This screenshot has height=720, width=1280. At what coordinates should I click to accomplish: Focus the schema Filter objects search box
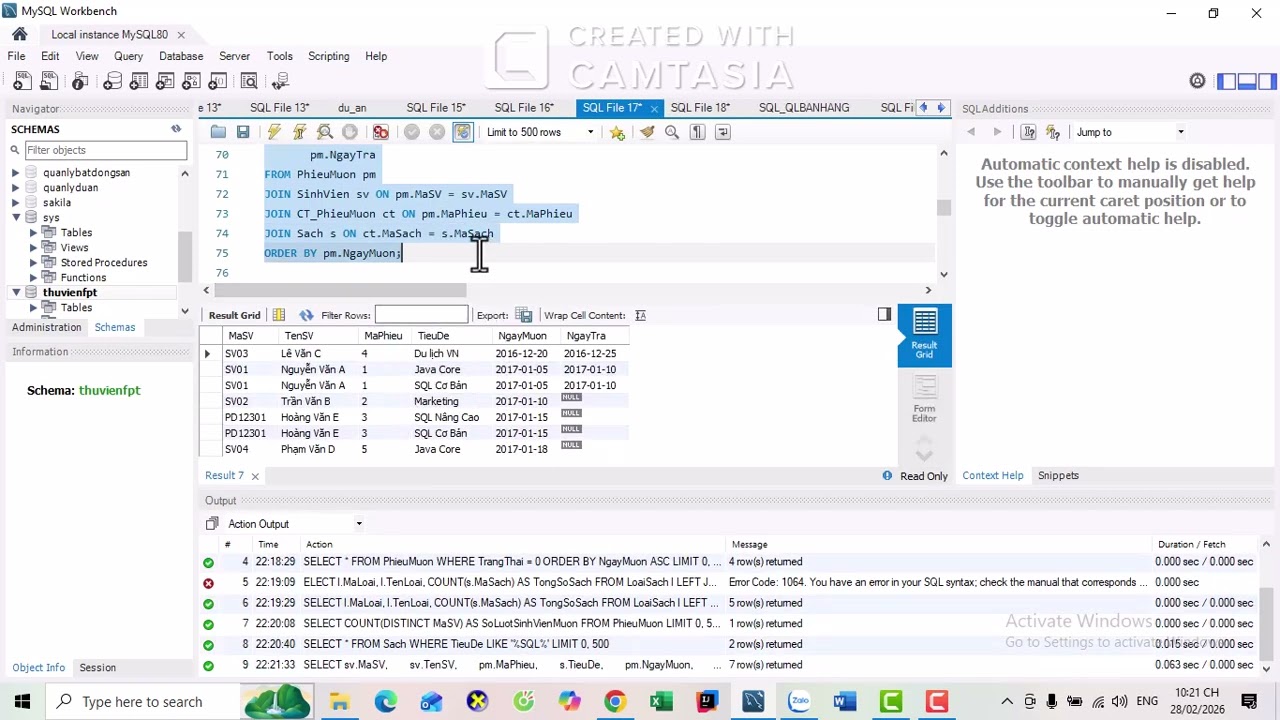tap(105, 150)
